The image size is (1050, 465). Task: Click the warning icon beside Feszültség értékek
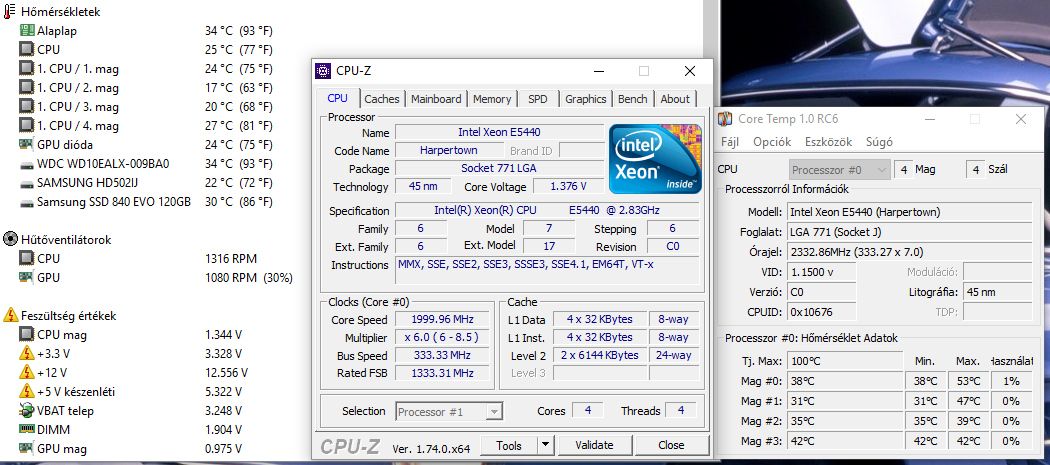coord(11,316)
